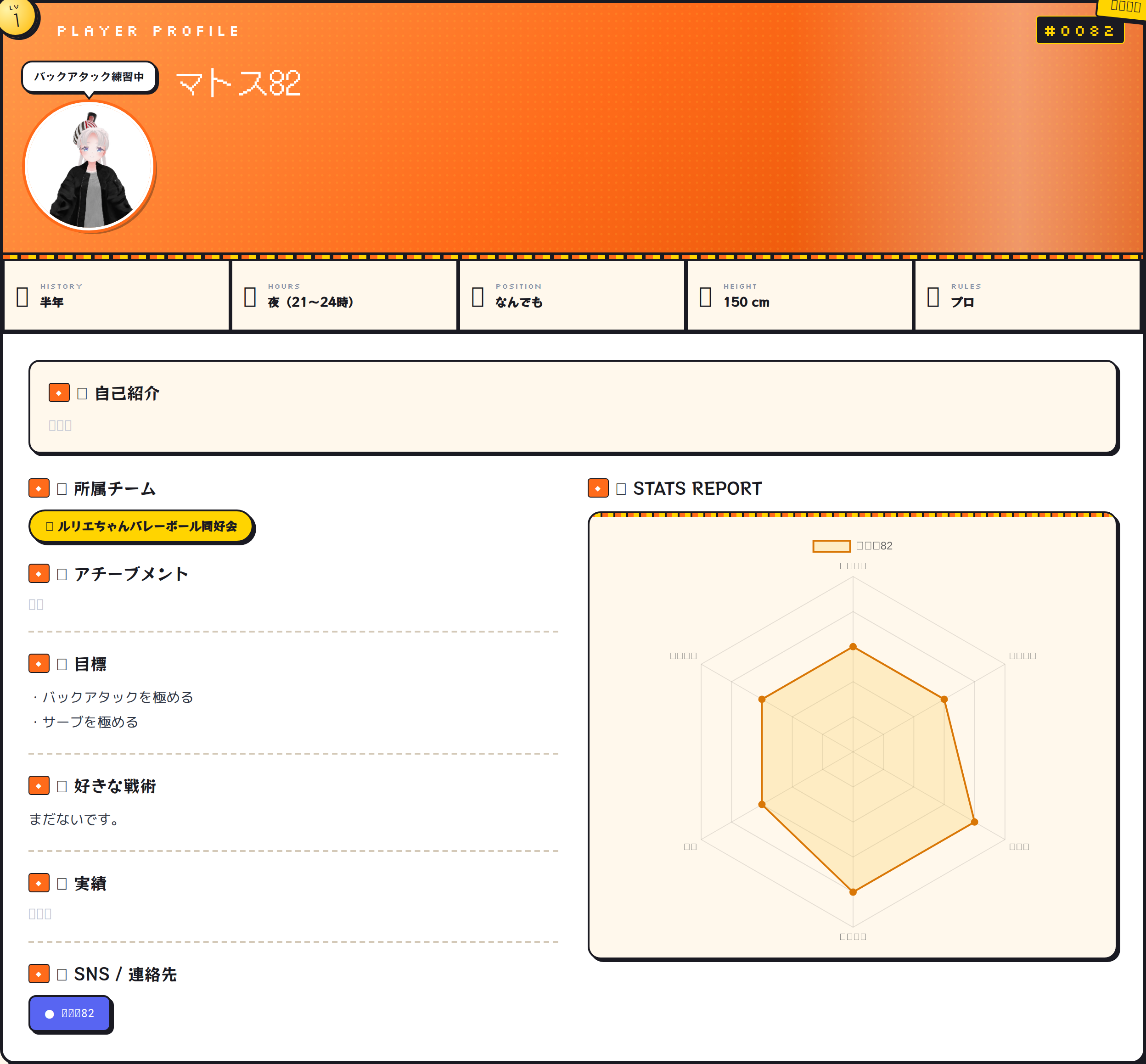Open the blue SNS contact button
The width and height of the screenshot is (1146, 1064).
pos(70,1014)
